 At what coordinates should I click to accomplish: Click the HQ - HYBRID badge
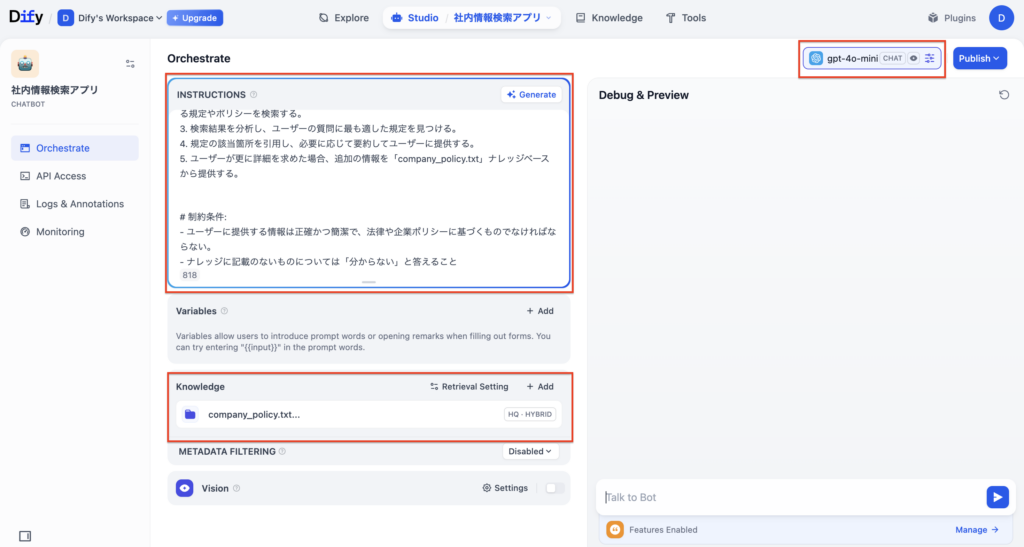click(530, 414)
